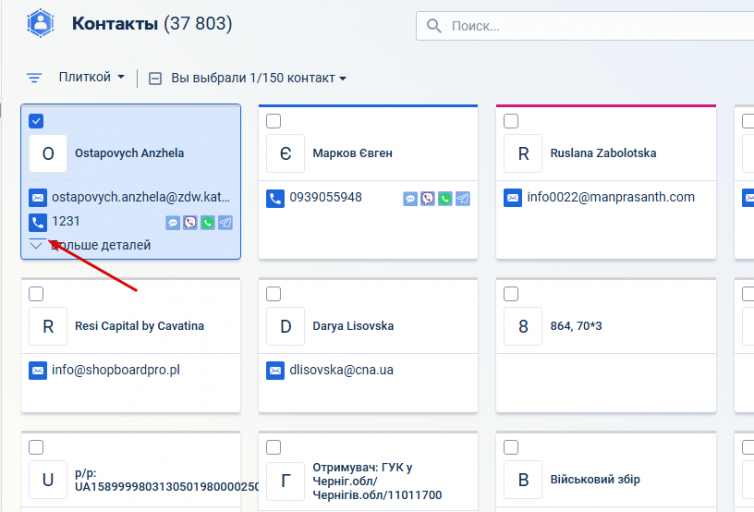Image resolution: width=754 pixels, height=512 pixels.
Task: Open Отримувач: ГУК у Черніг.обл contact
Action: (377, 481)
